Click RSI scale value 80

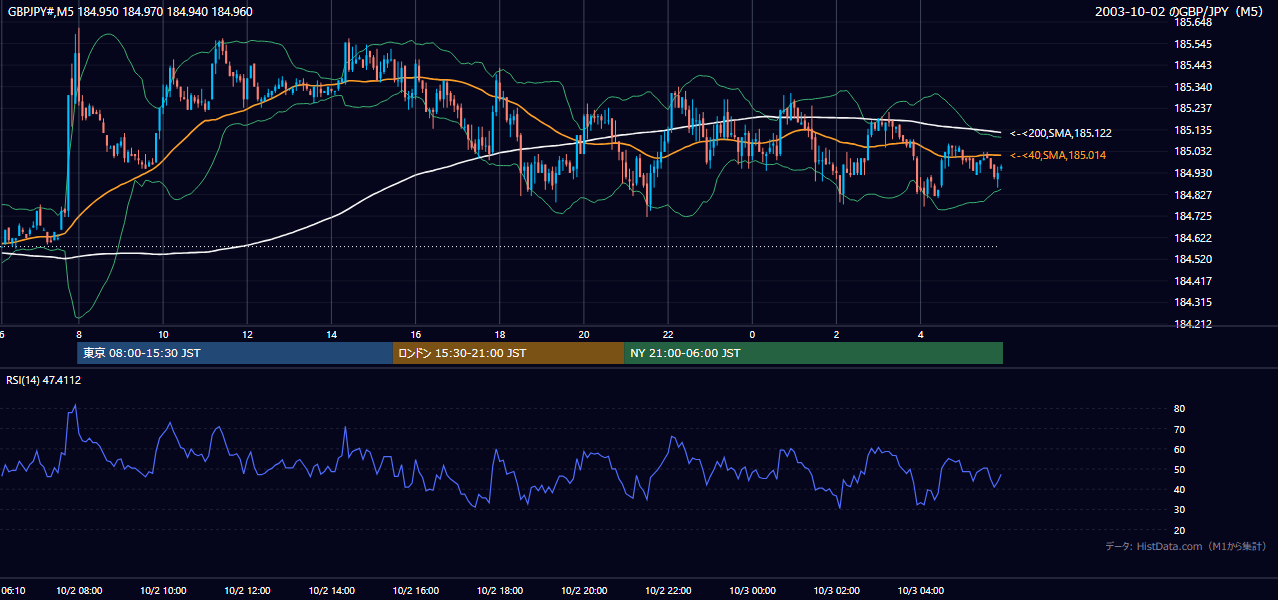pyautogui.click(x=1180, y=409)
